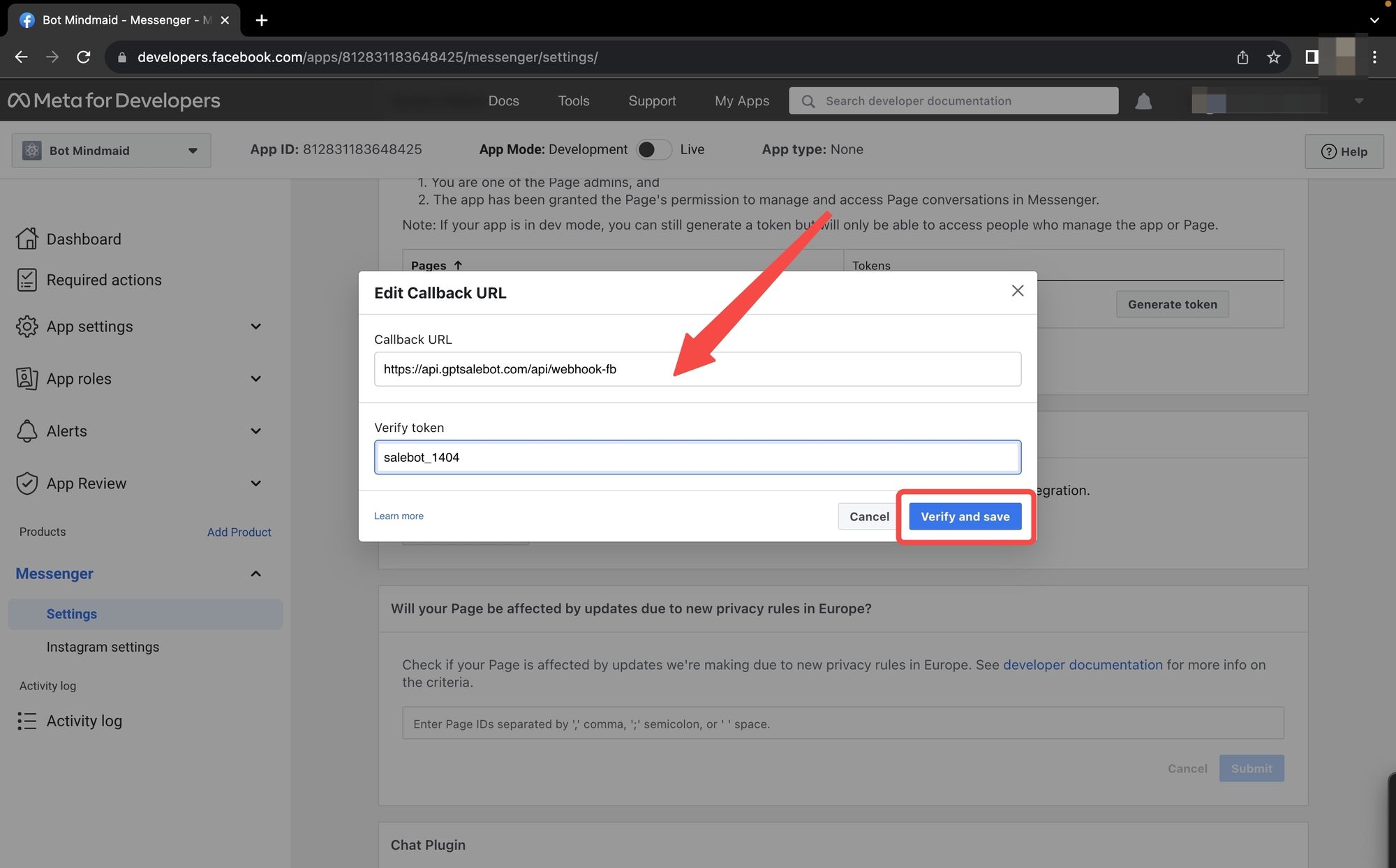
Task: Click Cancel in the callback dialog
Action: [x=869, y=516]
